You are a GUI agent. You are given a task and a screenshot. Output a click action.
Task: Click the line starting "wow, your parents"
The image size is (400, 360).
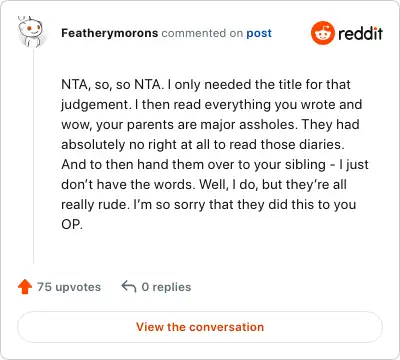(x=210, y=125)
